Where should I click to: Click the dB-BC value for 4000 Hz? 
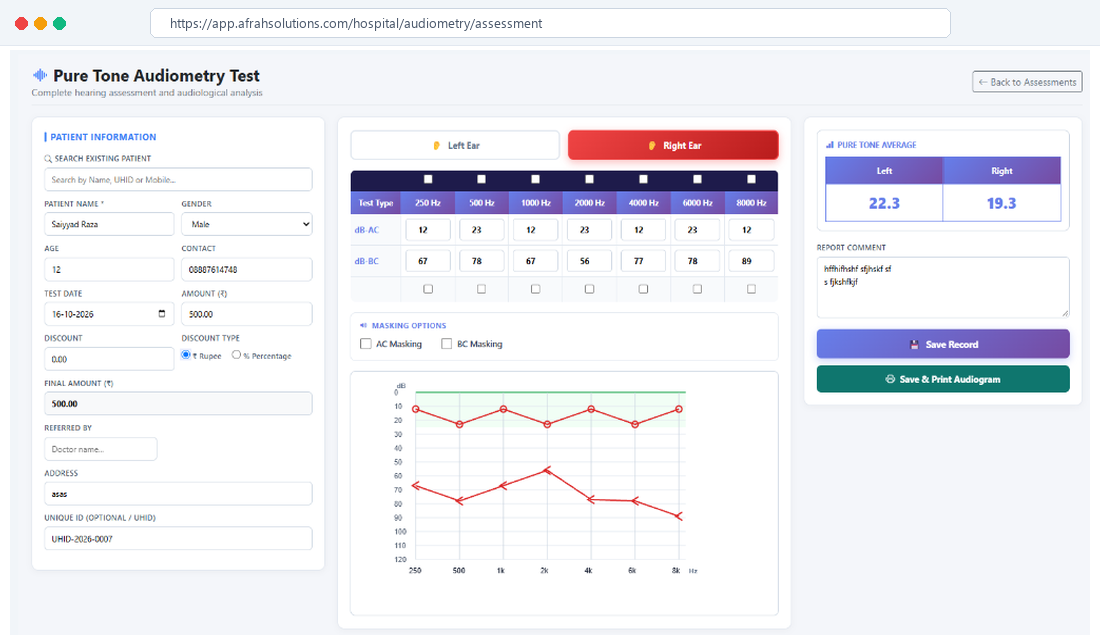click(643, 261)
